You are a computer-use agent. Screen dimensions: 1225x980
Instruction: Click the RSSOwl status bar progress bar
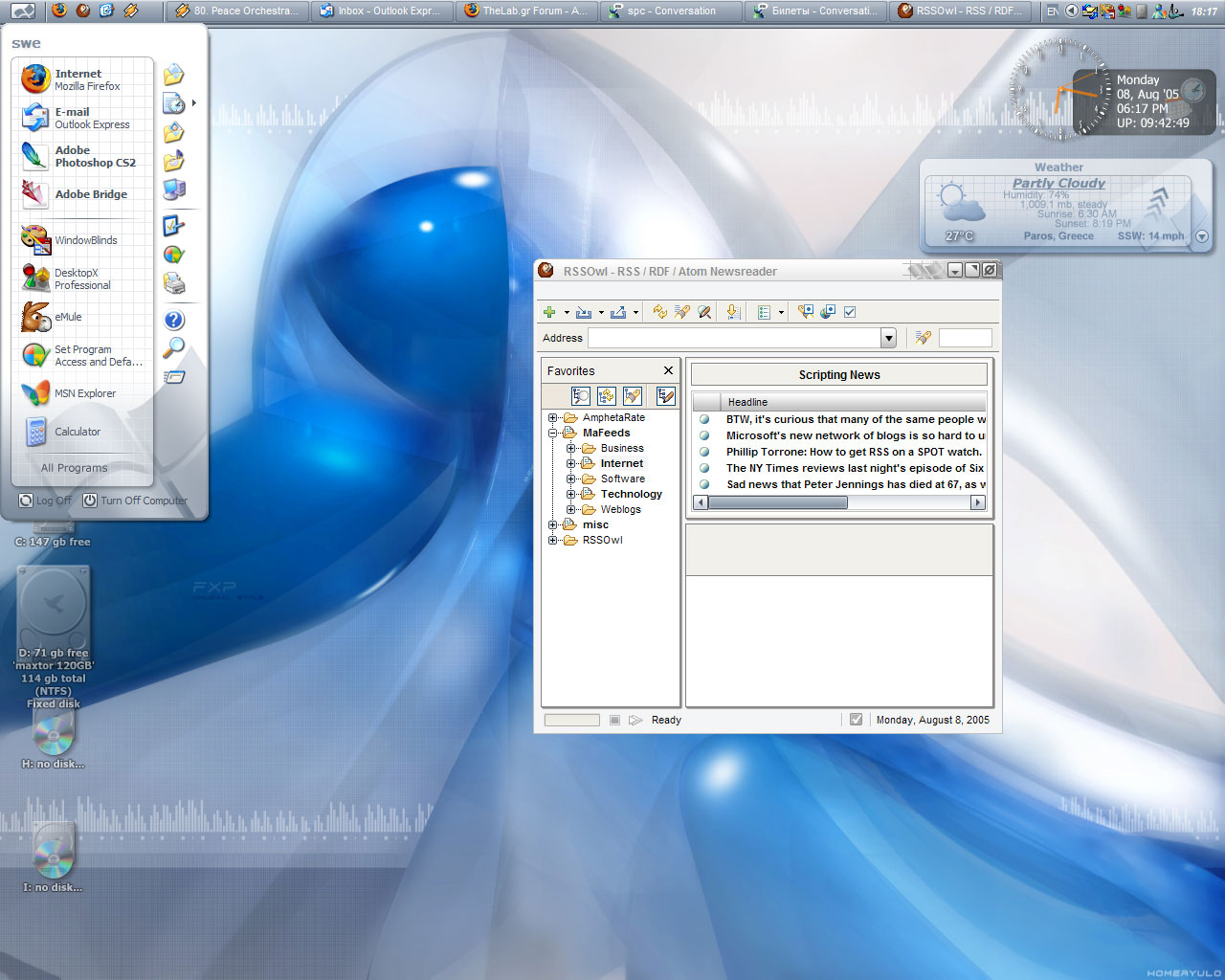(571, 720)
